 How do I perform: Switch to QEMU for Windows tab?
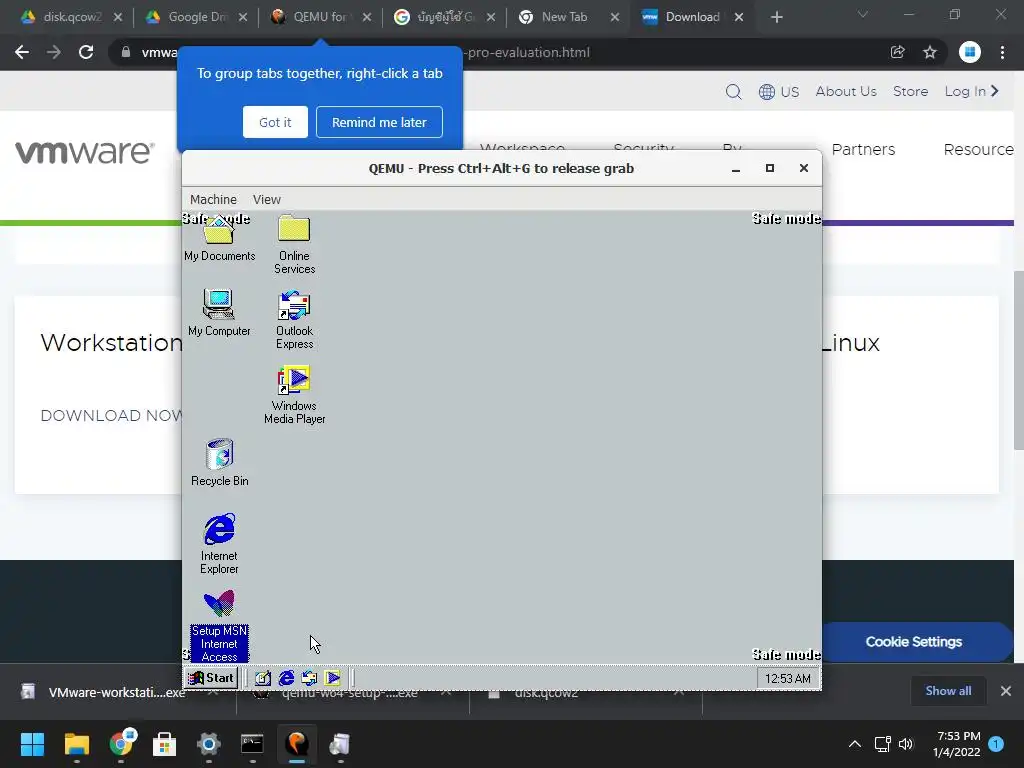[321, 17]
